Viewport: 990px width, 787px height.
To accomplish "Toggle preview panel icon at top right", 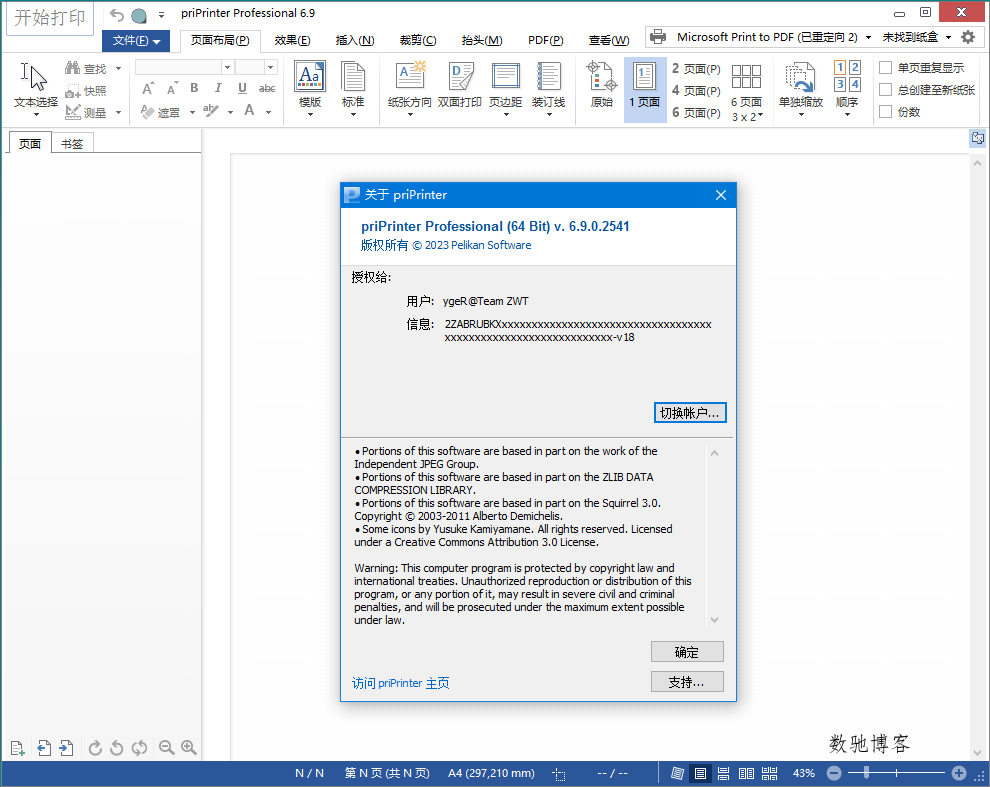I will (977, 138).
